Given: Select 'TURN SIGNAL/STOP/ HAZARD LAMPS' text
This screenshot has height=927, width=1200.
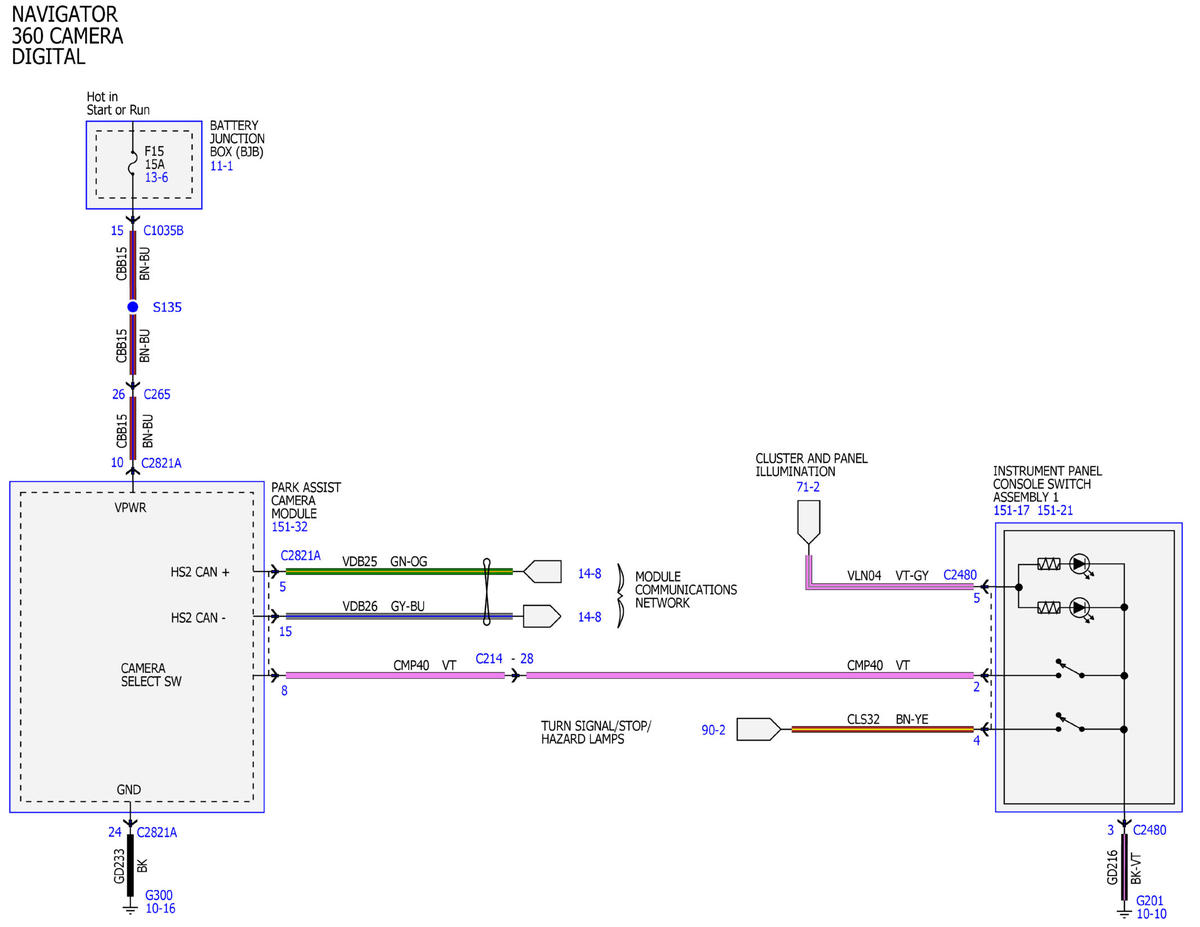Looking at the screenshot, I should pos(596,732).
